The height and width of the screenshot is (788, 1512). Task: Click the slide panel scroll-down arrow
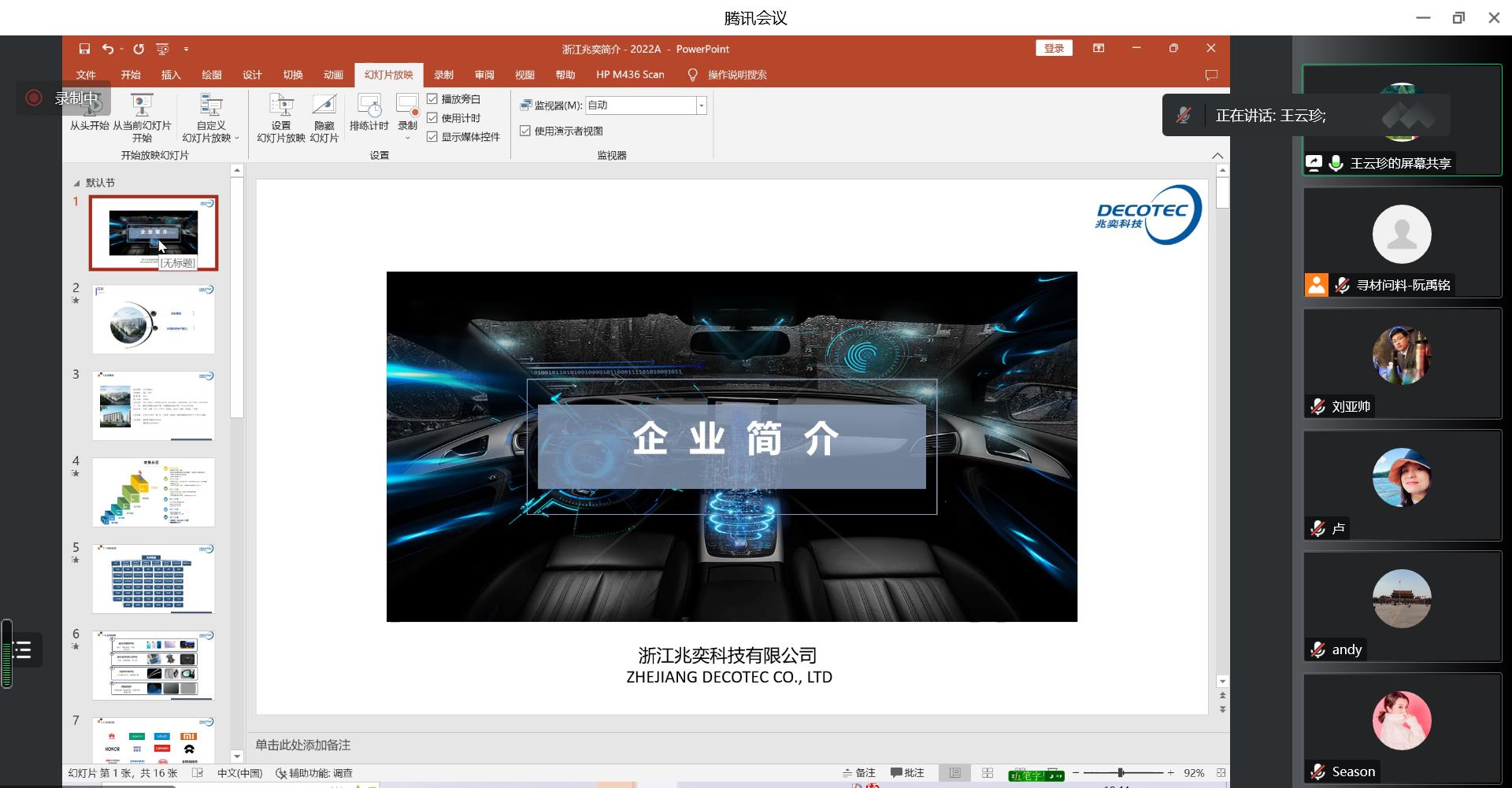[x=237, y=757]
